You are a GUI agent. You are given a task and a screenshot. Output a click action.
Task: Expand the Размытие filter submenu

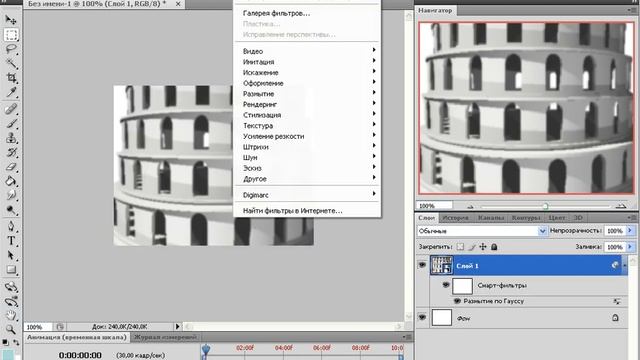coord(307,93)
